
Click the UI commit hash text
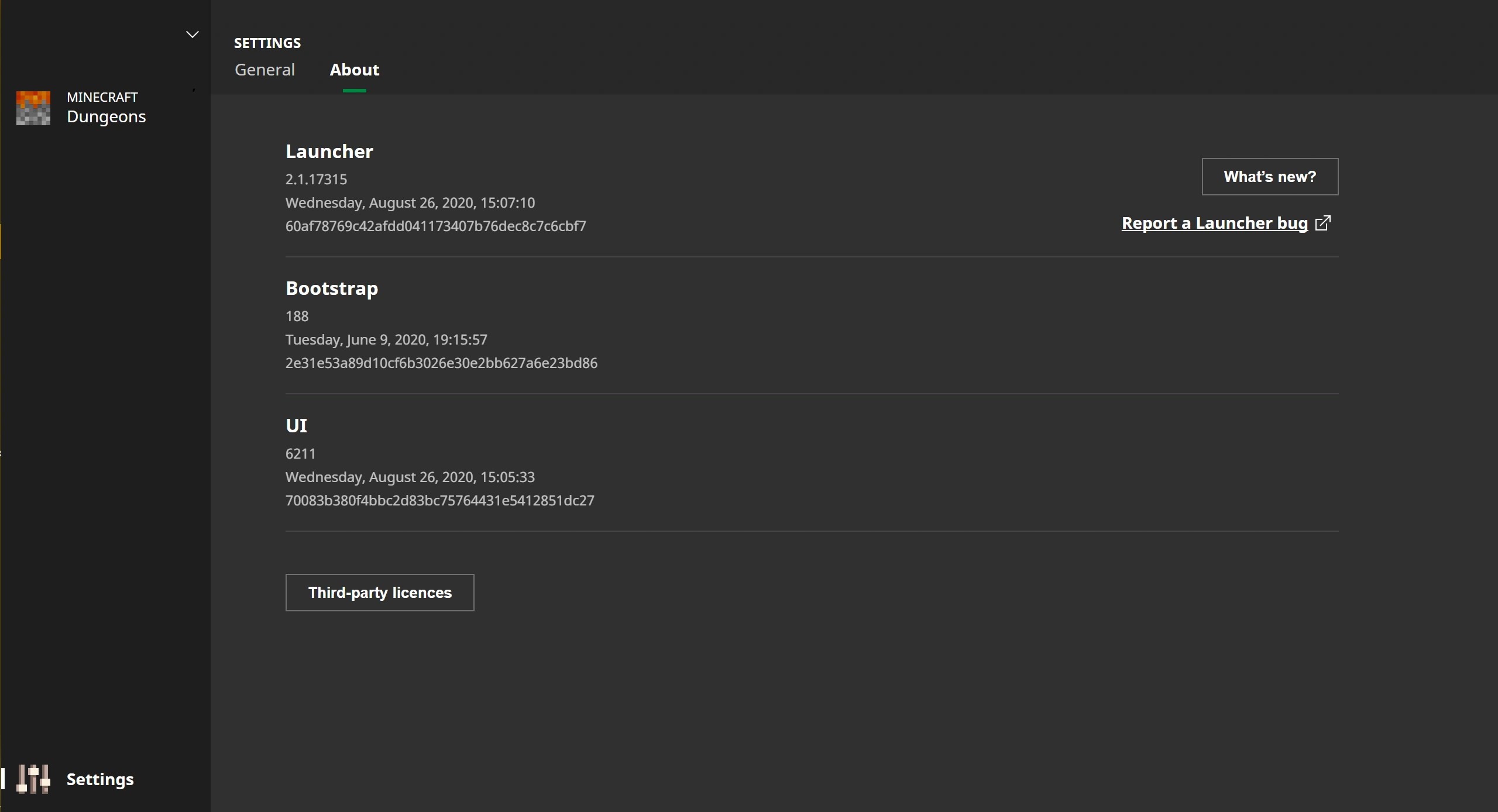(x=439, y=501)
